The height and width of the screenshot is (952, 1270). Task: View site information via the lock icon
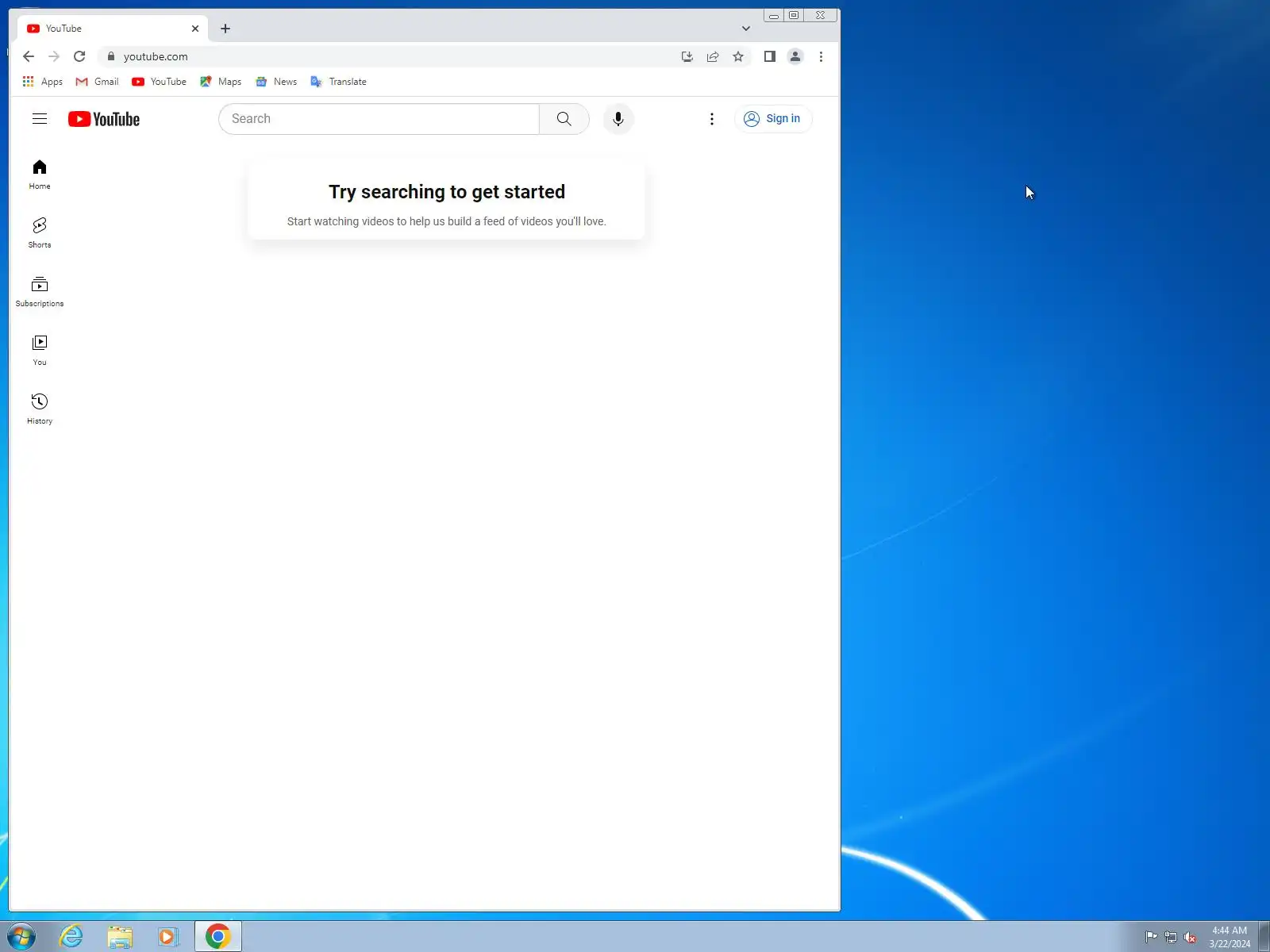coord(111,56)
